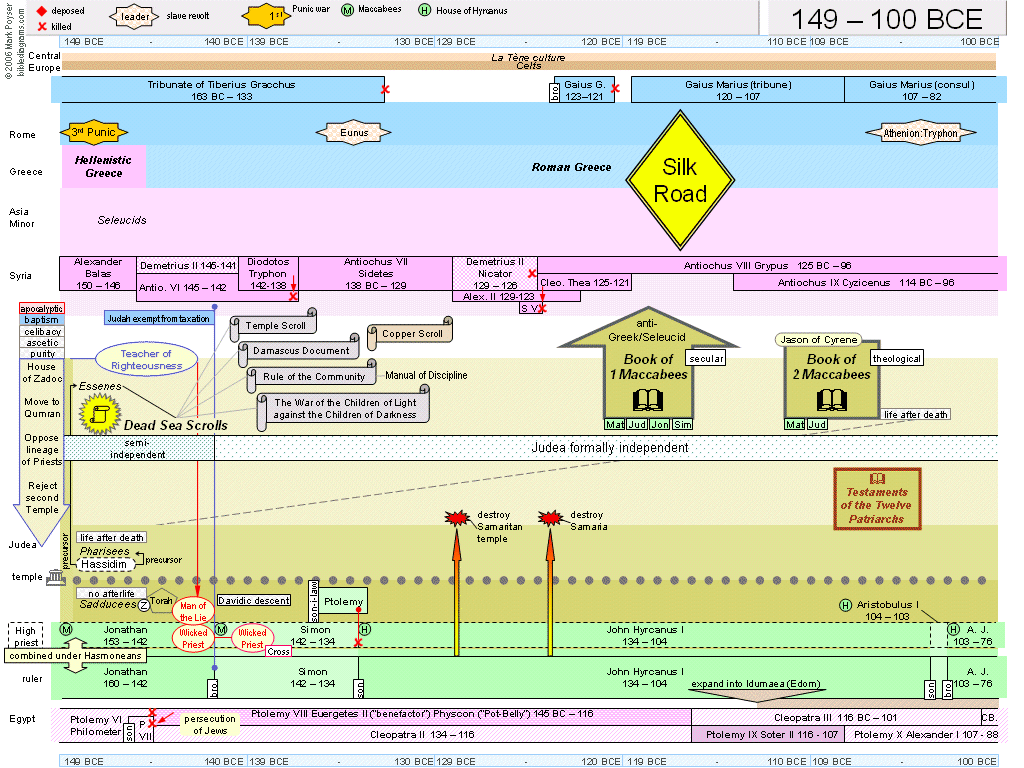Select the Jon tab under Book of 1 Maccabees
This screenshot has height=768, width=1024.
(x=660, y=425)
